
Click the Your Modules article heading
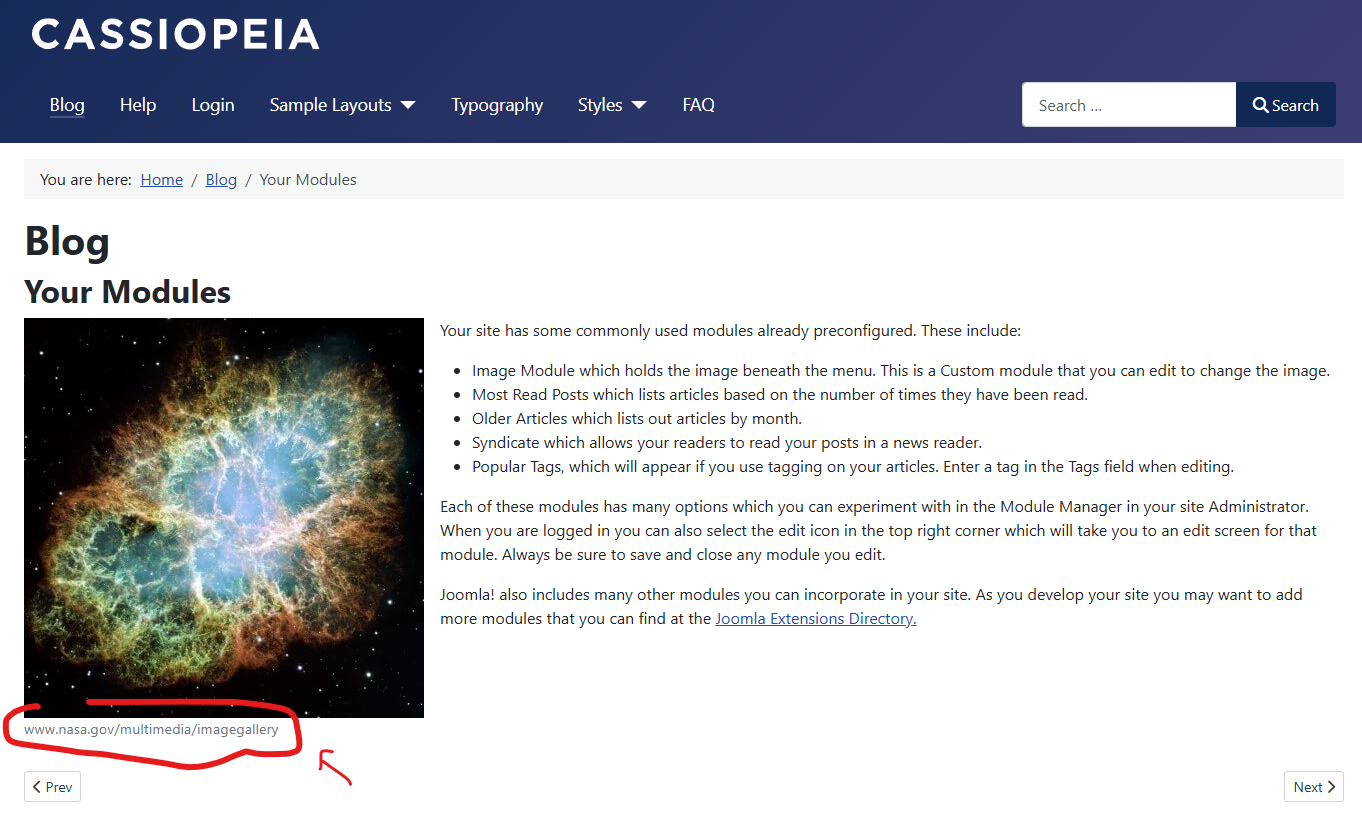click(x=127, y=292)
